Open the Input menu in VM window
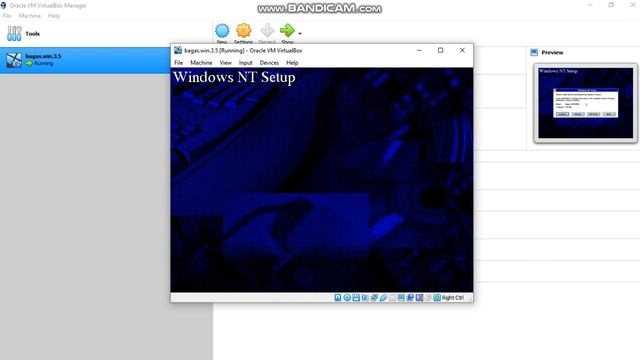The height and width of the screenshot is (360, 640). click(x=245, y=62)
